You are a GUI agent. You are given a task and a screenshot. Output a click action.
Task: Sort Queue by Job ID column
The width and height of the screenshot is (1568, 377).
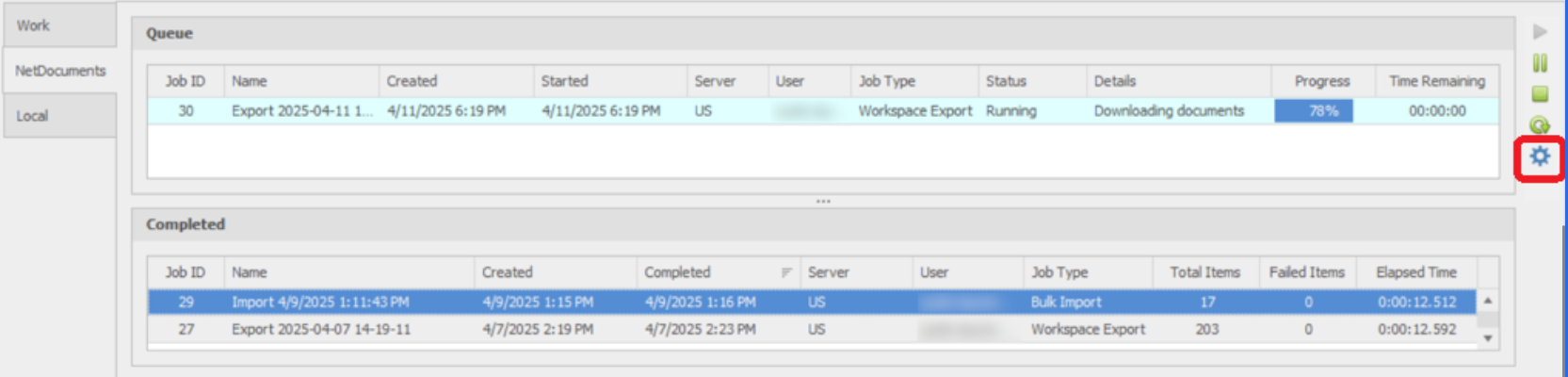(x=186, y=81)
